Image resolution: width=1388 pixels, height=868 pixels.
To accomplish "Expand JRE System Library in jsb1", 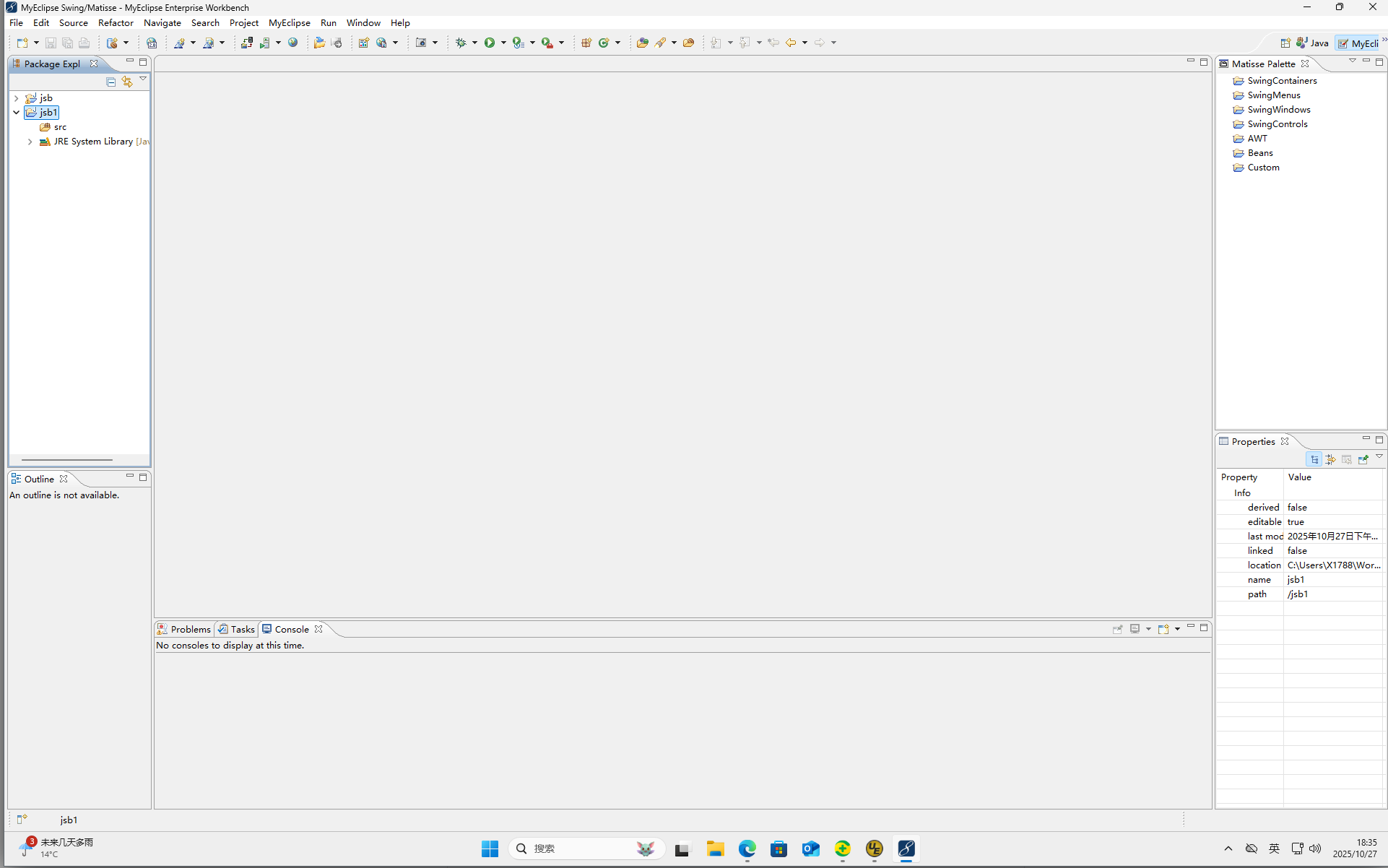I will [30, 142].
